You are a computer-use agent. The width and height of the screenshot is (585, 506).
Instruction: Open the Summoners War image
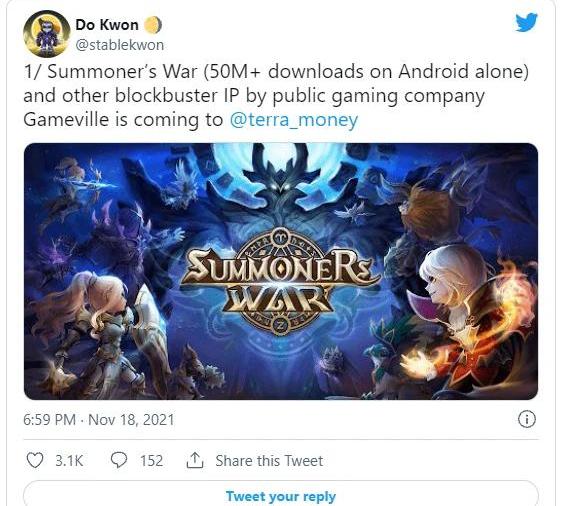[x=281, y=271]
